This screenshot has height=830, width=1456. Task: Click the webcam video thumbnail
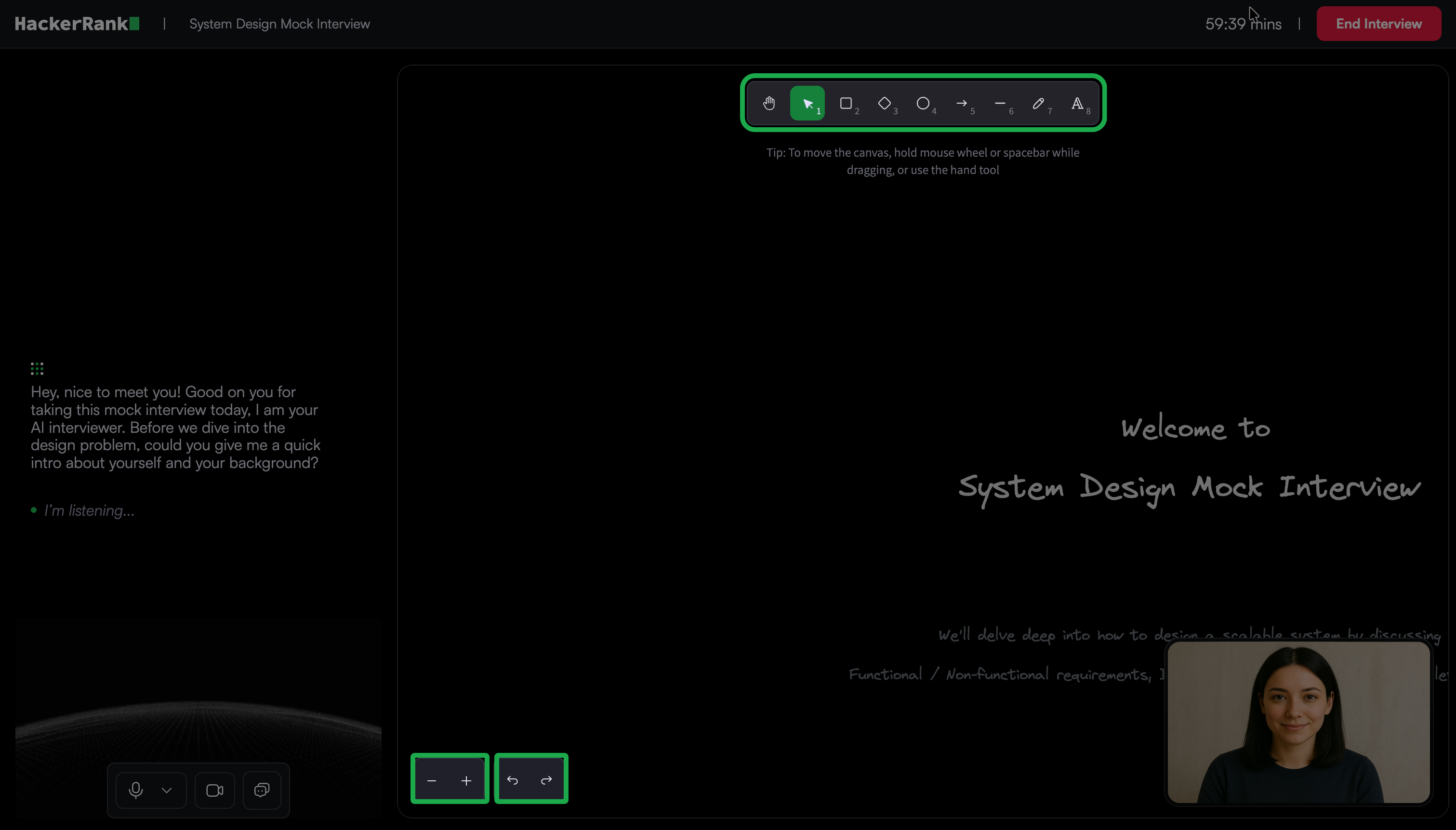[1298, 722]
